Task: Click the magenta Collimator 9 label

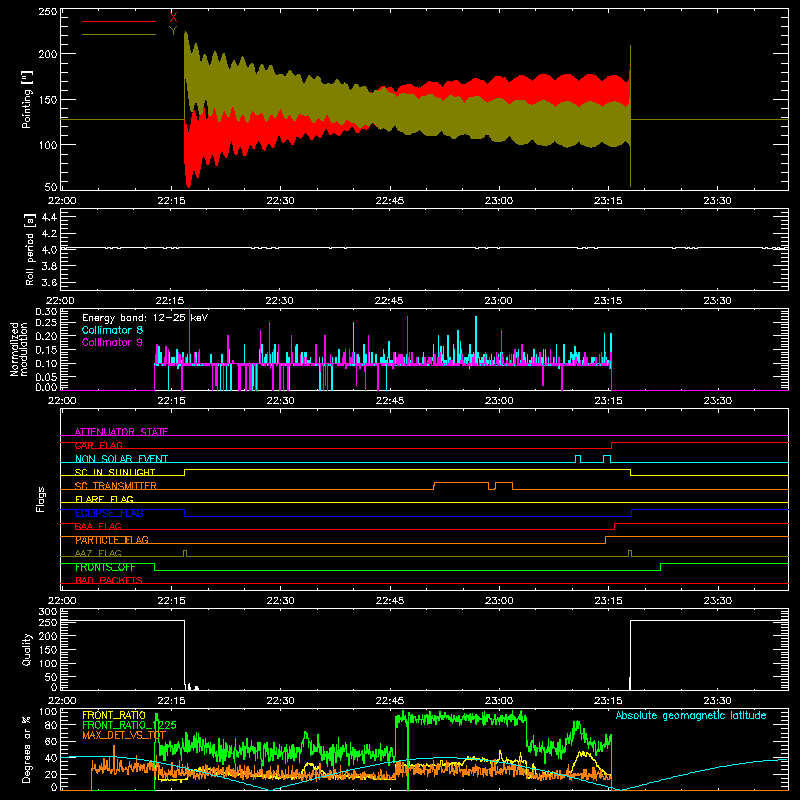Action: 112,342
